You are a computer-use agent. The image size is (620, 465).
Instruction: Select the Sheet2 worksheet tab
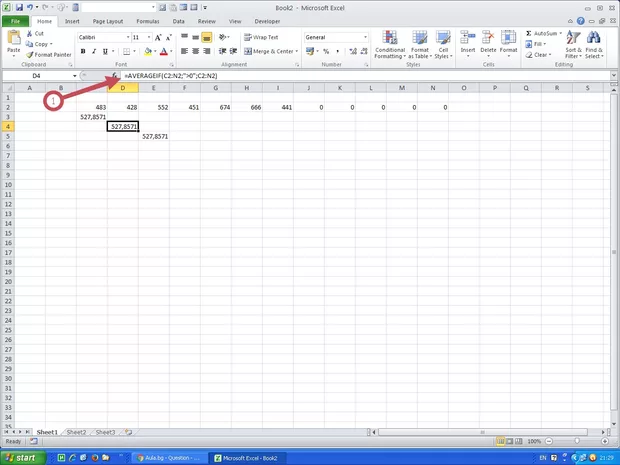click(x=76, y=432)
